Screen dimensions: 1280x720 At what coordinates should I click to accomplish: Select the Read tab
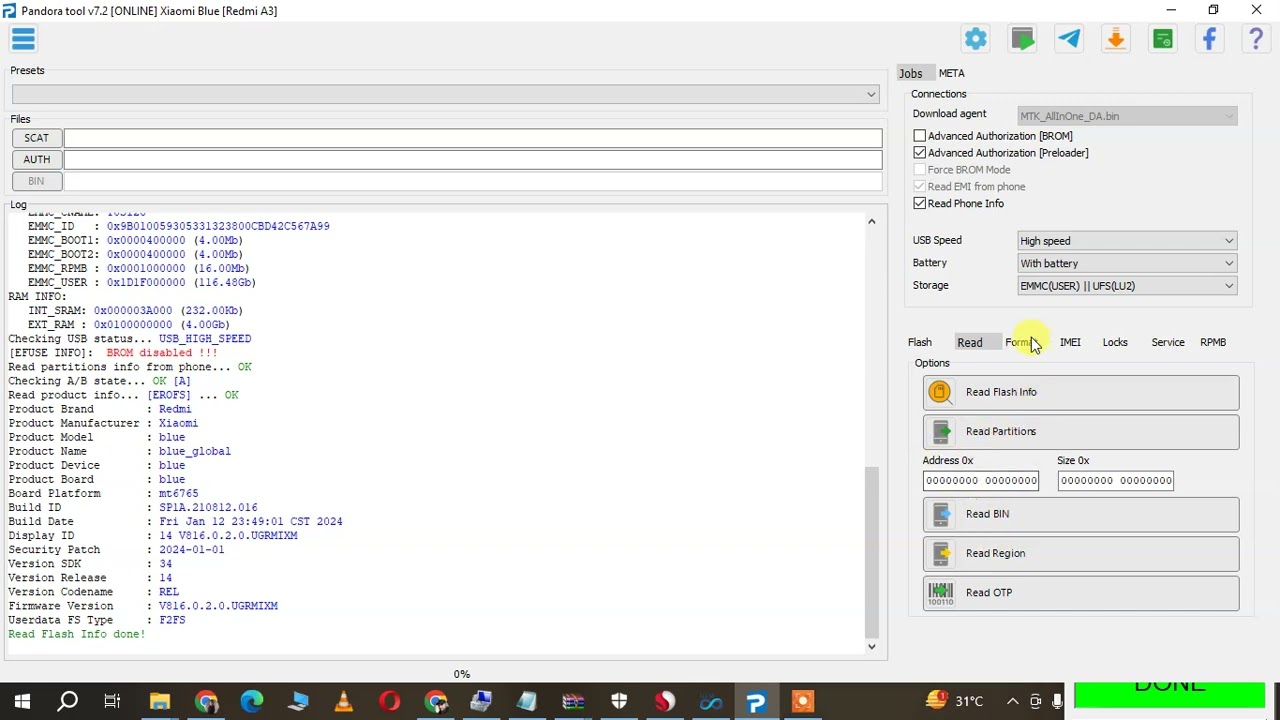tap(970, 343)
